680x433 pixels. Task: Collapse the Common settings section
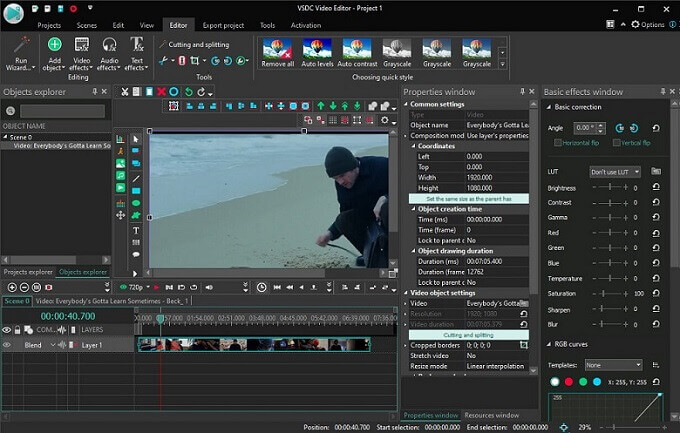406,104
